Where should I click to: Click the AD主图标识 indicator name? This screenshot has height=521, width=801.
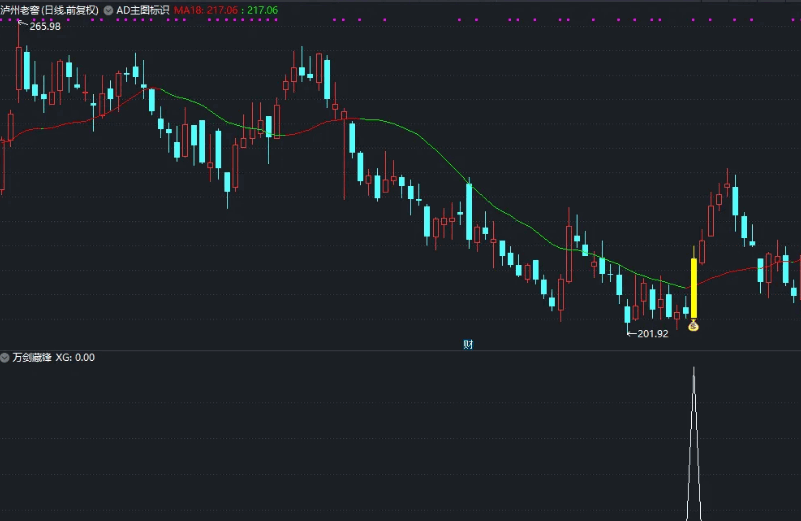click(x=143, y=10)
